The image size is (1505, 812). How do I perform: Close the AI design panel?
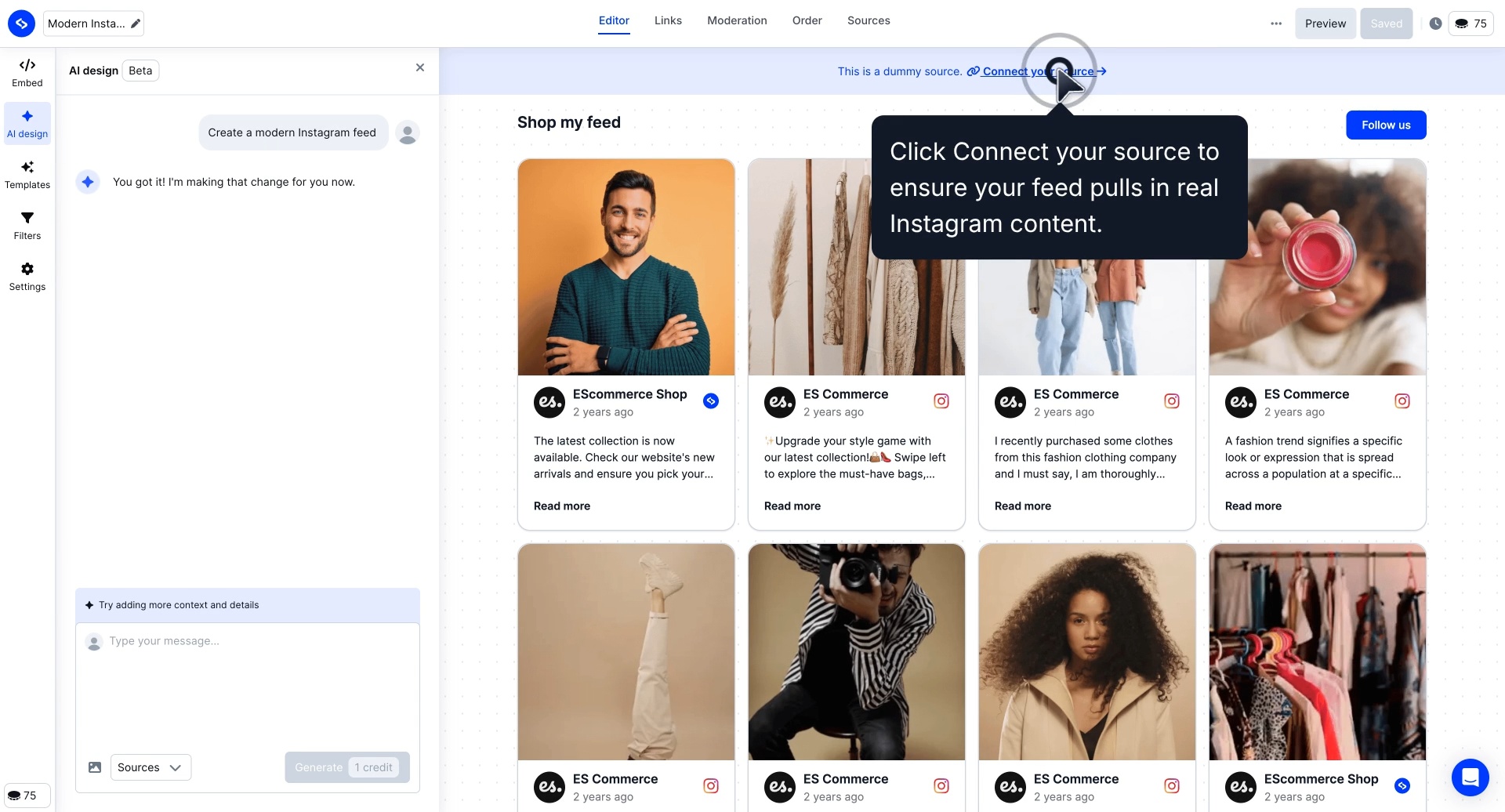[x=420, y=68]
